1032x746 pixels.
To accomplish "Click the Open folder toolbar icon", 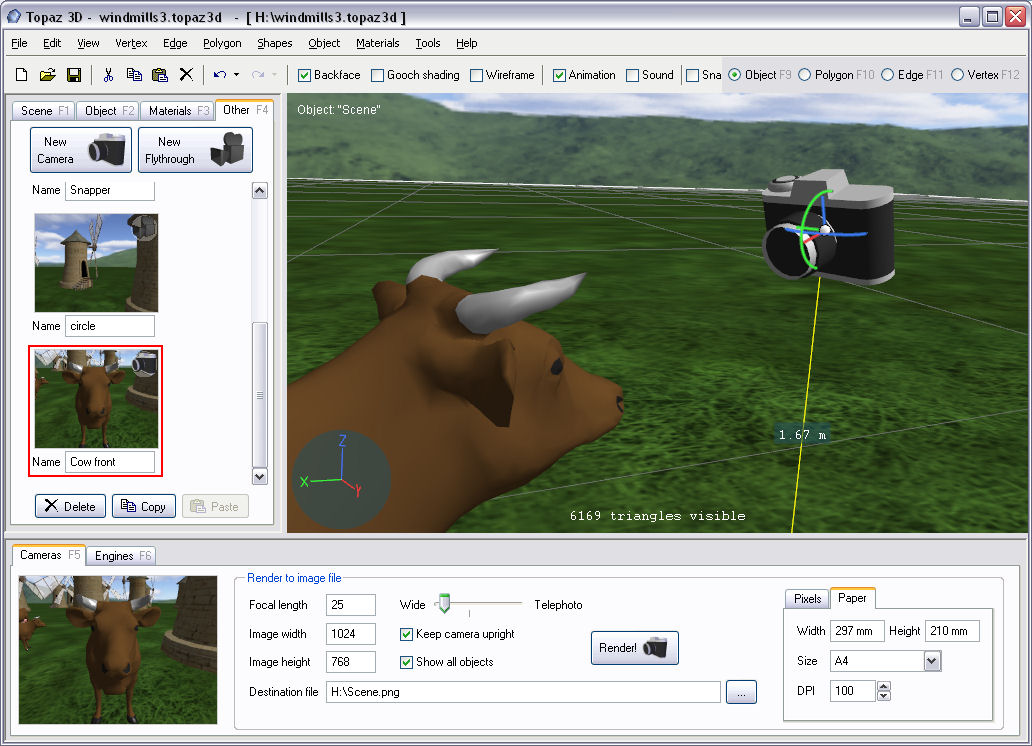I will pos(47,75).
